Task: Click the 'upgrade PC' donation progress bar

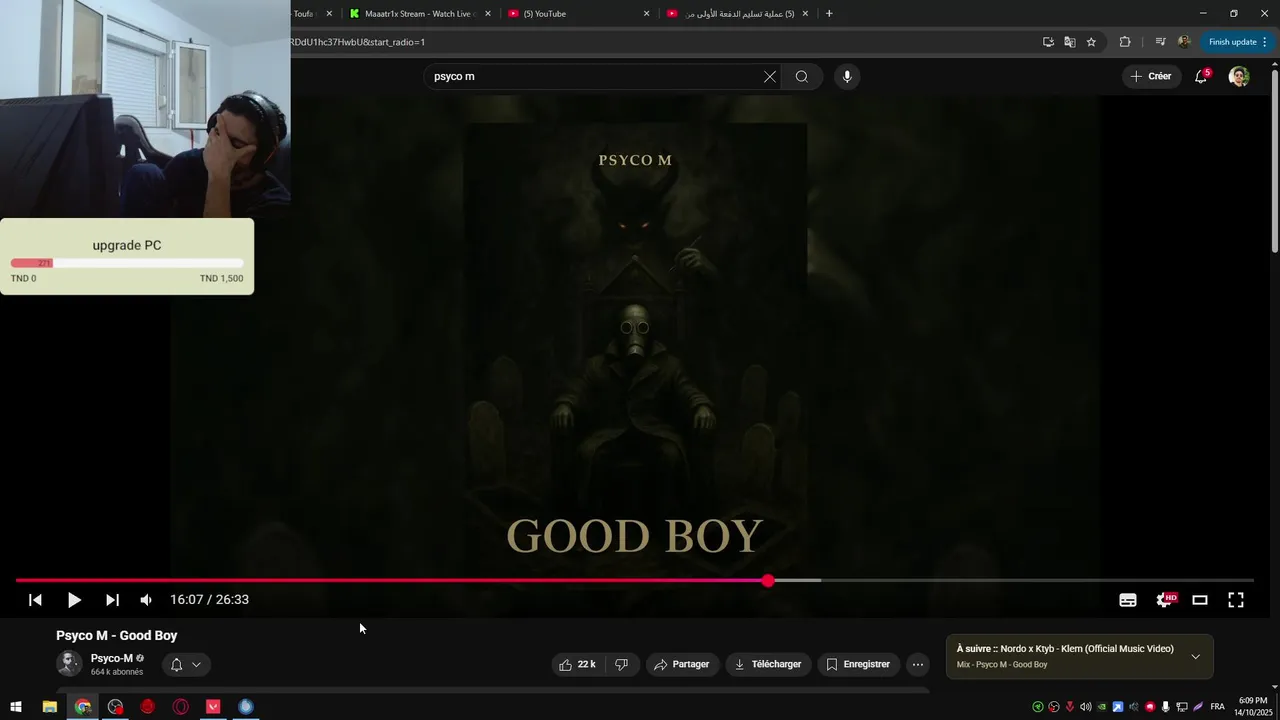Action: (127, 263)
